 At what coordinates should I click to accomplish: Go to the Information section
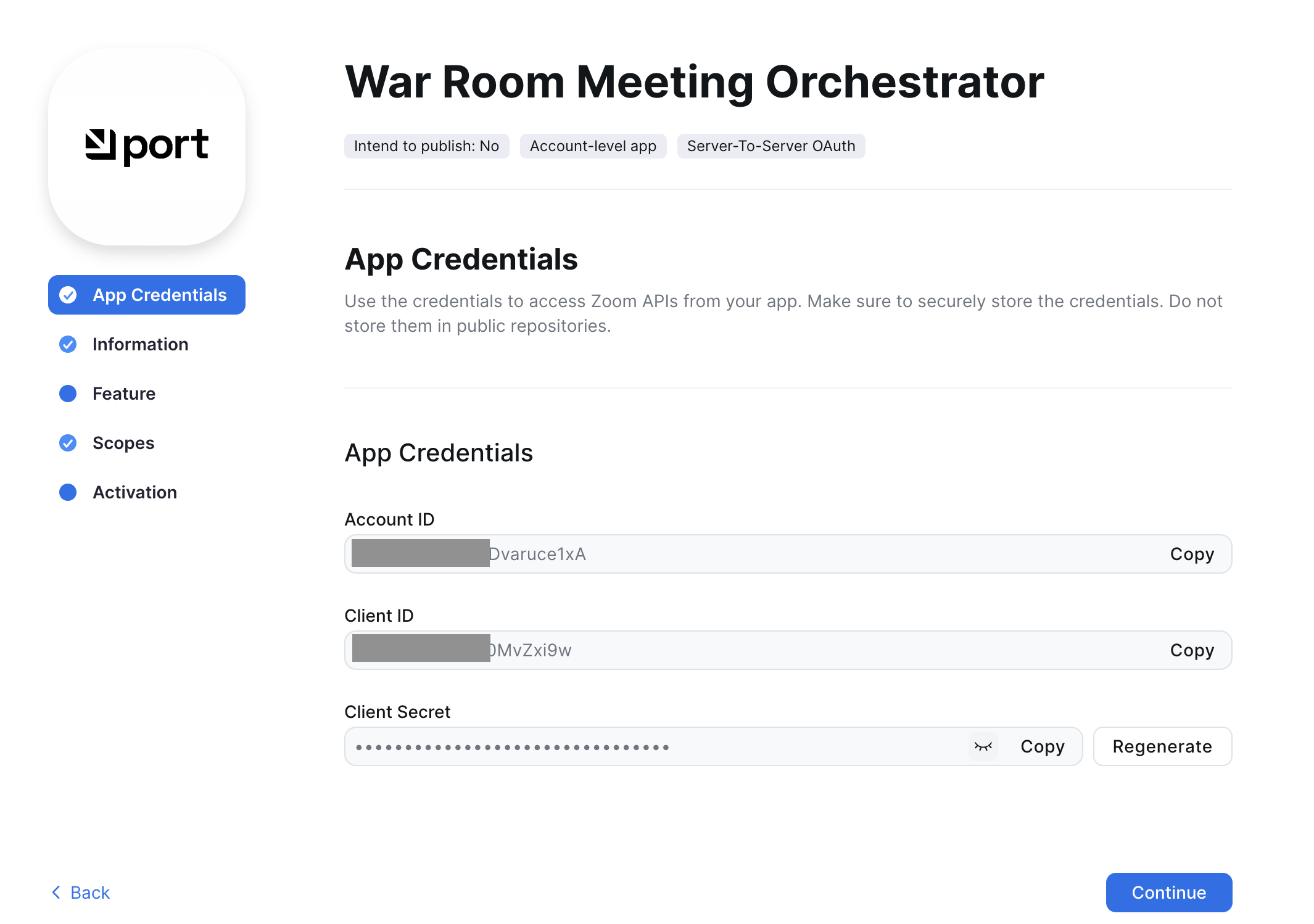click(x=140, y=344)
